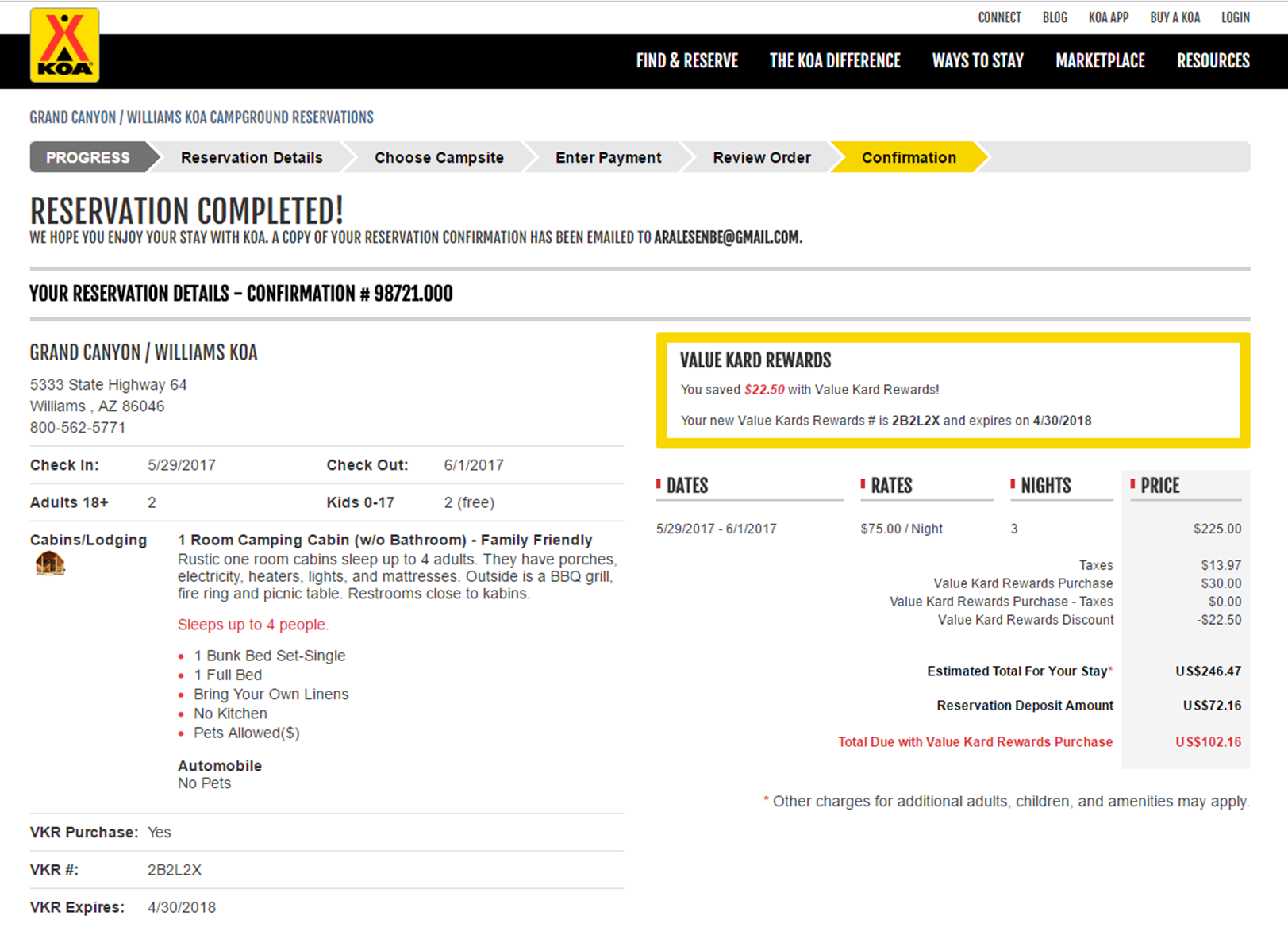Screen dimensions: 1288x935
Task: Click the DATES column header
Action: coord(686,486)
